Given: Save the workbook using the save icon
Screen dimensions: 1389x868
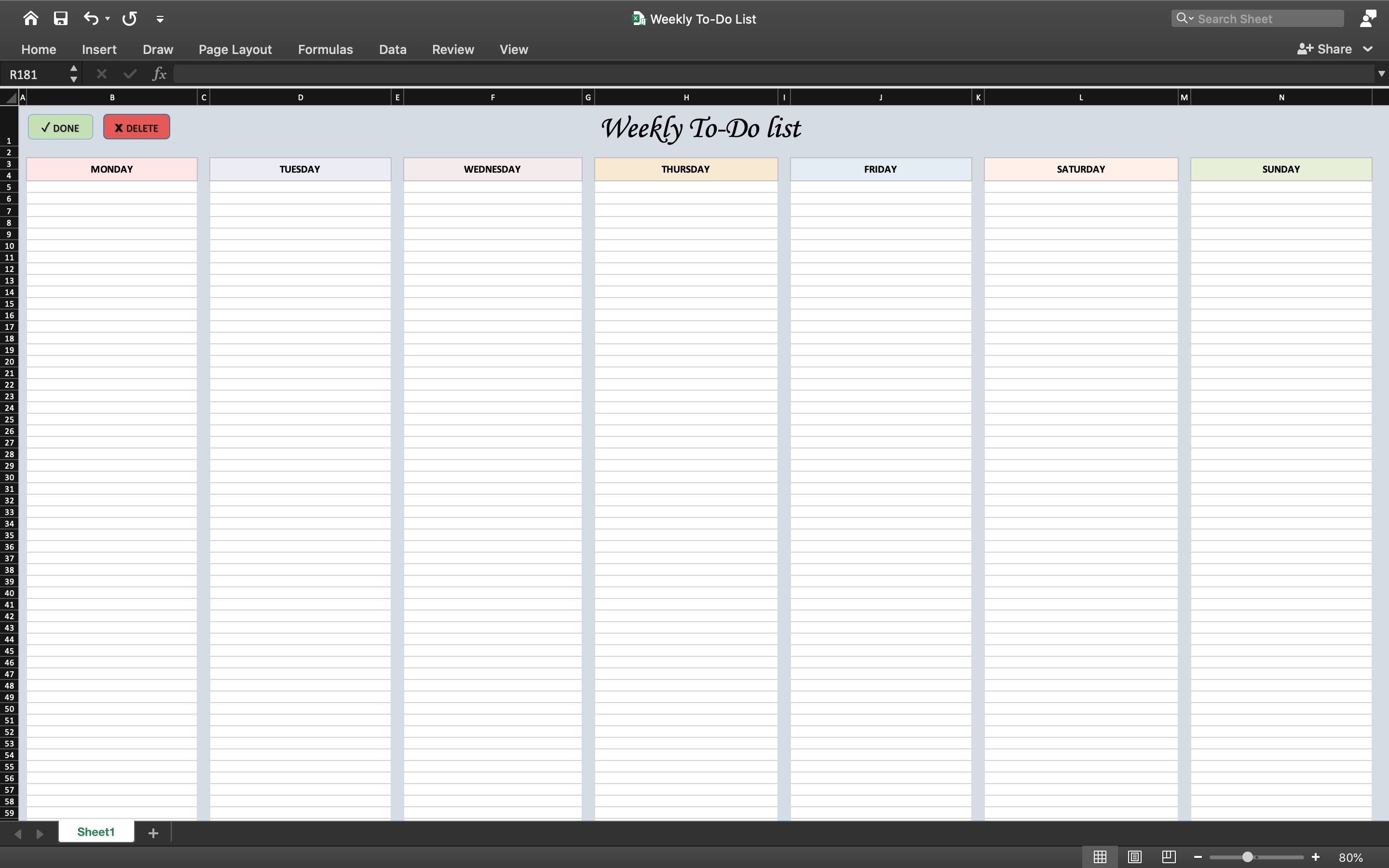Looking at the screenshot, I should 60,18.
